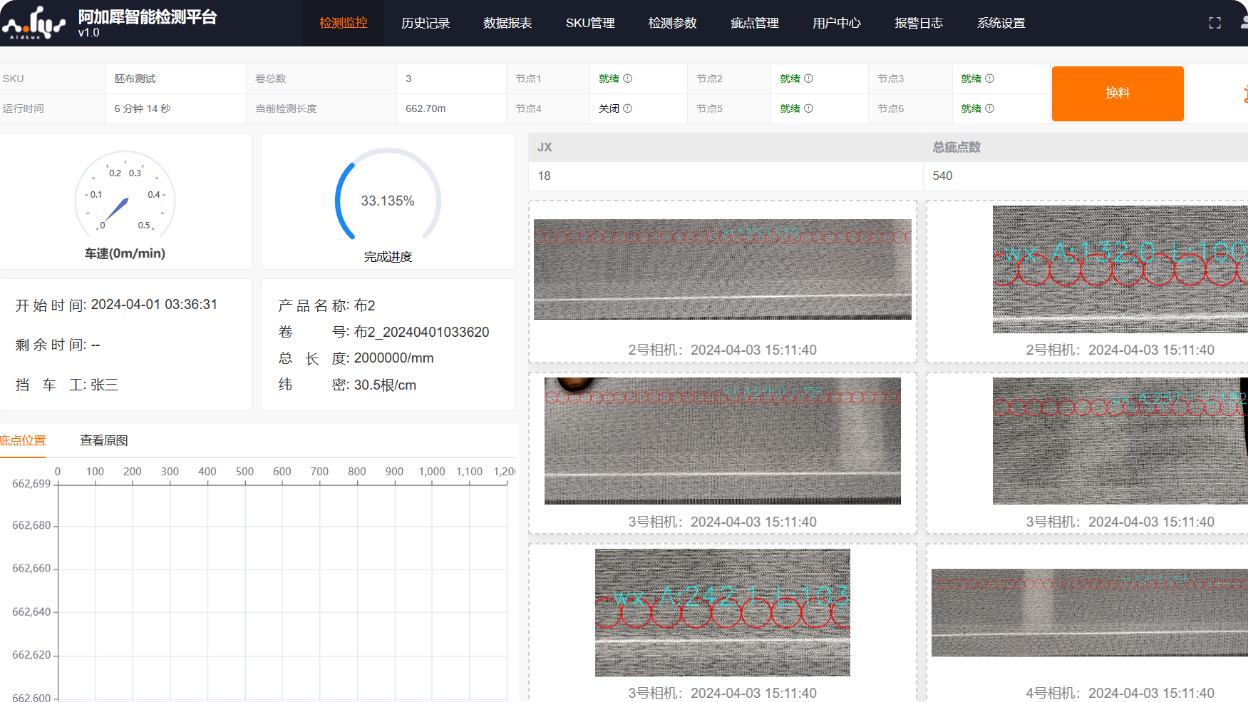Click the 阿加犀 platform logo
The height and width of the screenshot is (702, 1248).
point(34,23)
